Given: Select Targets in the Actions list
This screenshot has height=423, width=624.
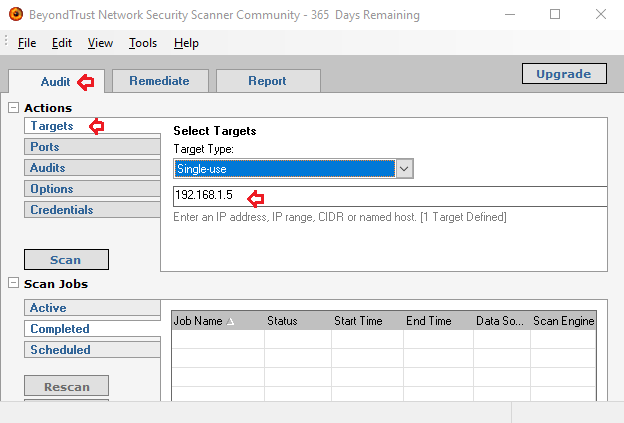Looking at the screenshot, I should point(92,126).
